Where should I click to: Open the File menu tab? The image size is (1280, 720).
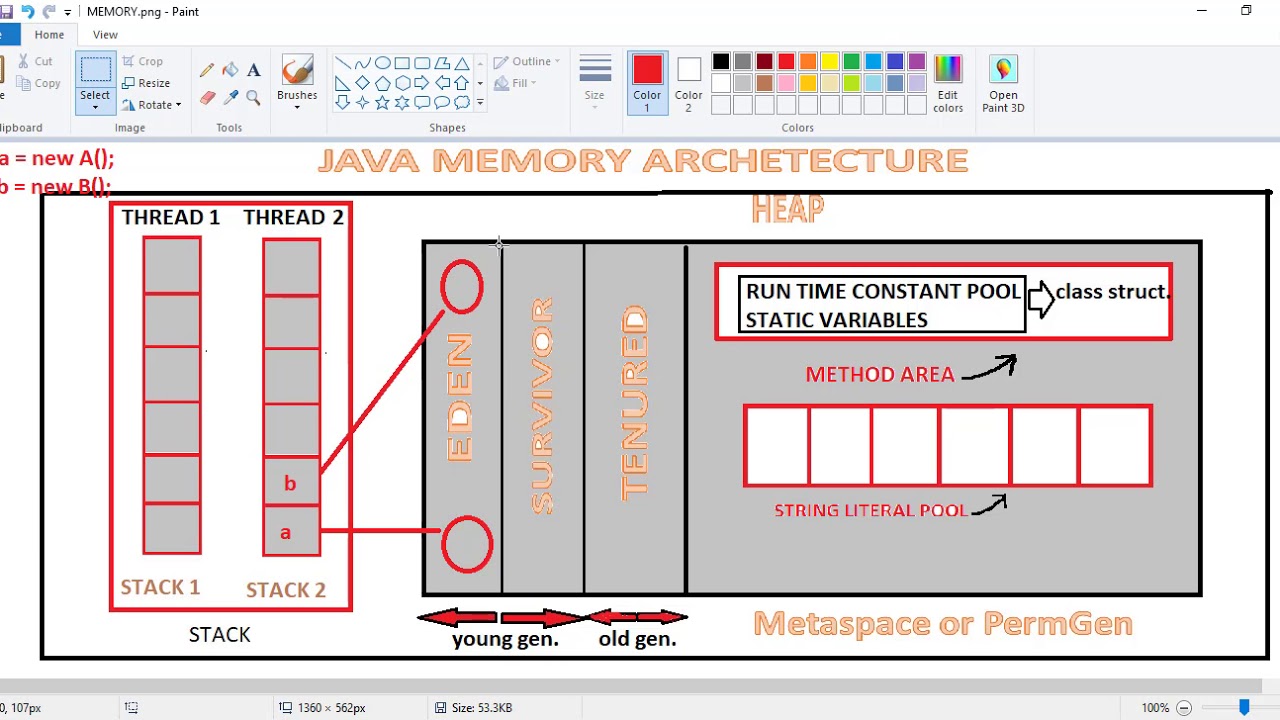[9, 35]
